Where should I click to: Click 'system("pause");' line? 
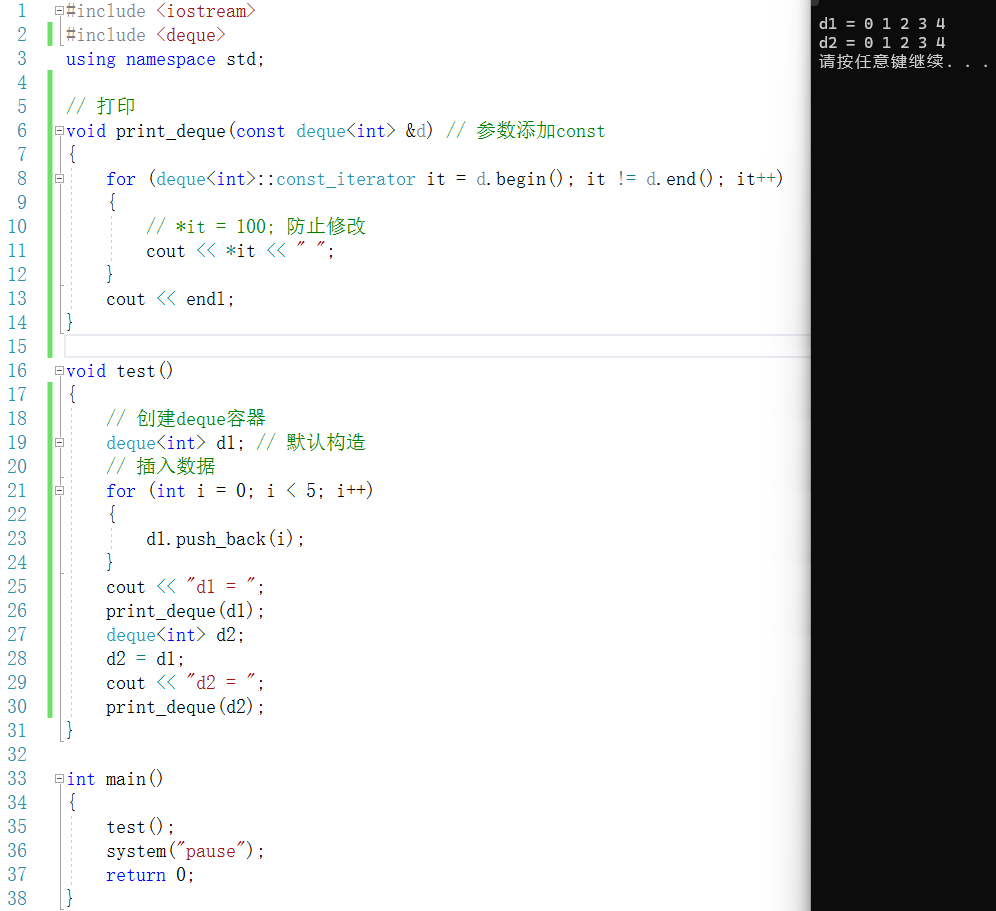point(185,851)
